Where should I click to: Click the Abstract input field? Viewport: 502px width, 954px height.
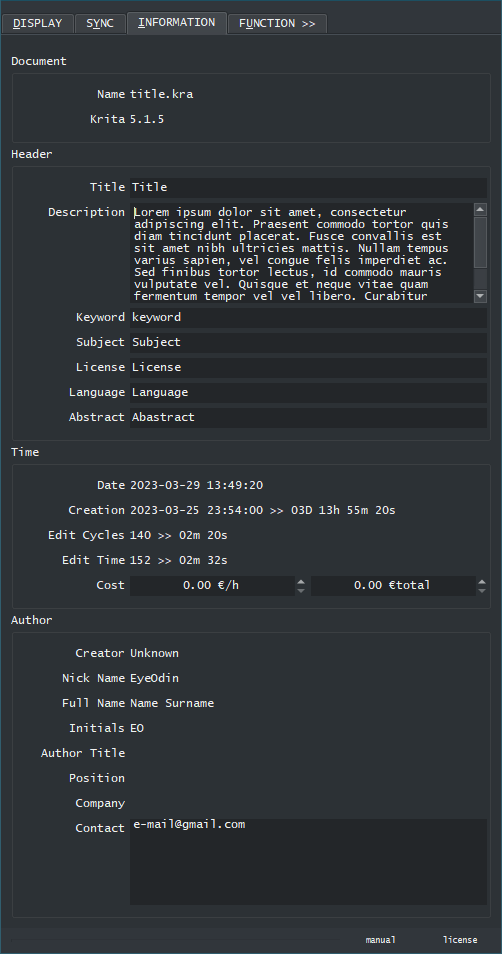pyautogui.click(x=309, y=417)
